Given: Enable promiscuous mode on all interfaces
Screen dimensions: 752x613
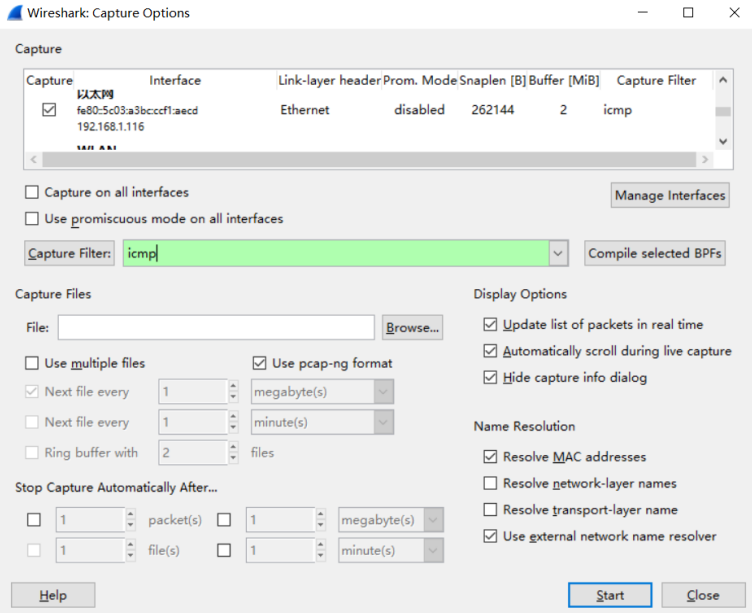Looking at the screenshot, I should [32, 219].
